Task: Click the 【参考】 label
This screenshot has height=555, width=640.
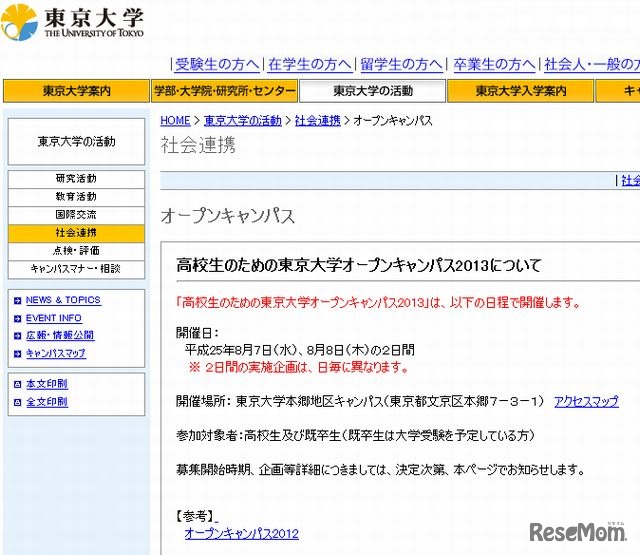Action: (195, 516)
